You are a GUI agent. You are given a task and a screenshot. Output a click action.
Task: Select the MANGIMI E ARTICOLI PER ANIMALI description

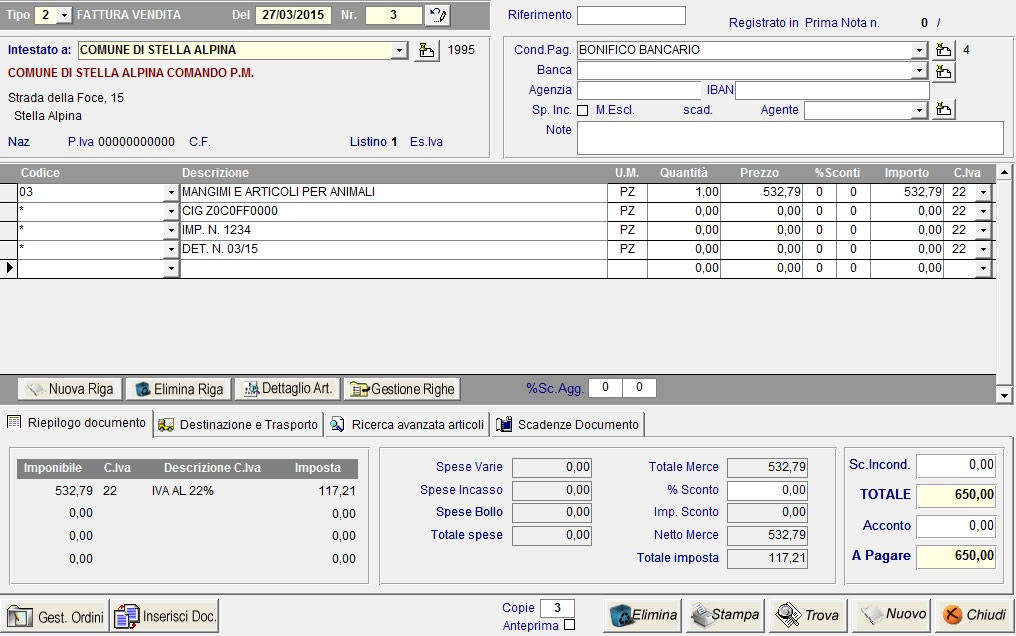click(x=394, y=192)
